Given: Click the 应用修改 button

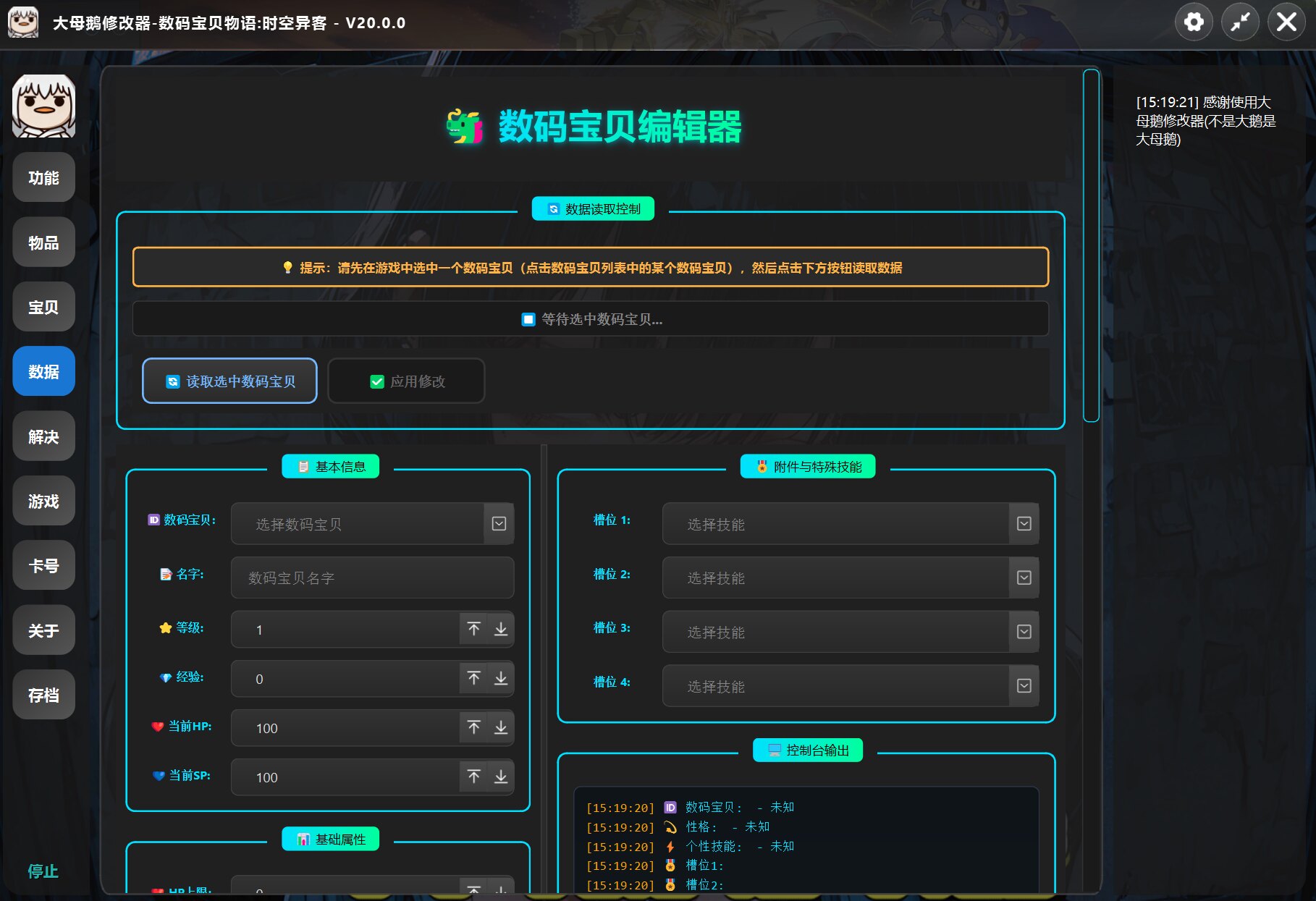Looking at the screenshot, I should pyautogui.click(x=406, y=381).
